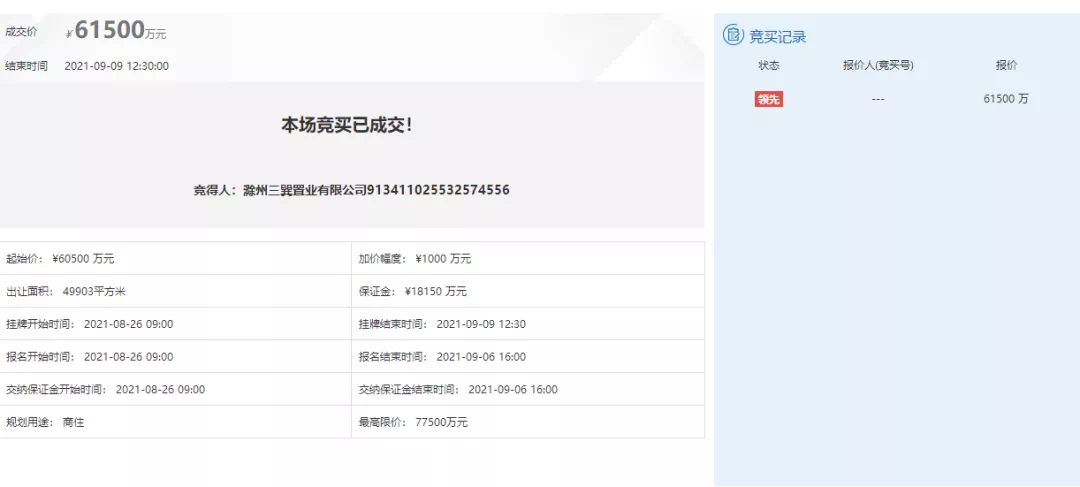This screenshot has height=487, width=1080.
Task: Click the red 领先 status badge
Action: (x=768, y=99)
